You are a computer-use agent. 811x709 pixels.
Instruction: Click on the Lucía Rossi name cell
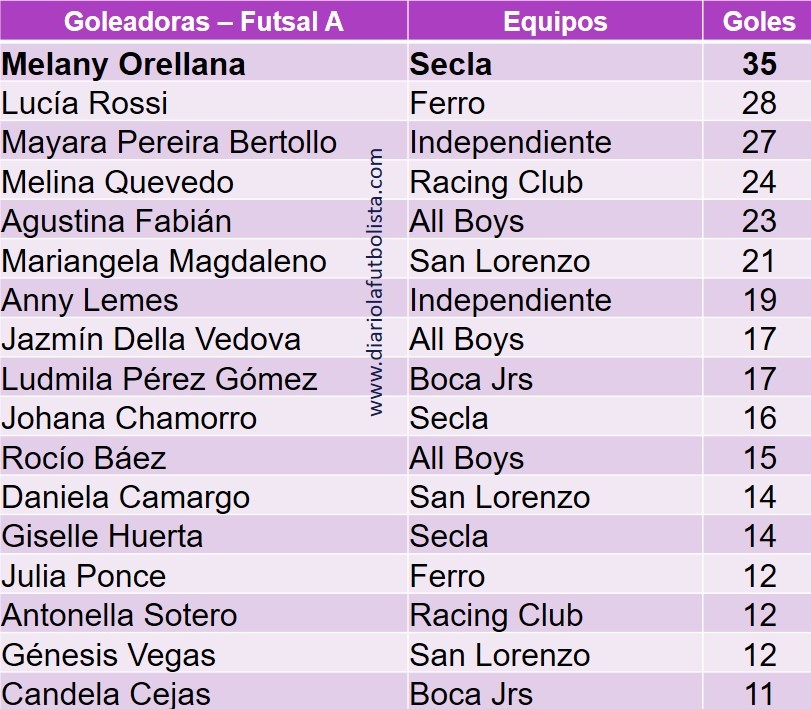coord(85,103)
